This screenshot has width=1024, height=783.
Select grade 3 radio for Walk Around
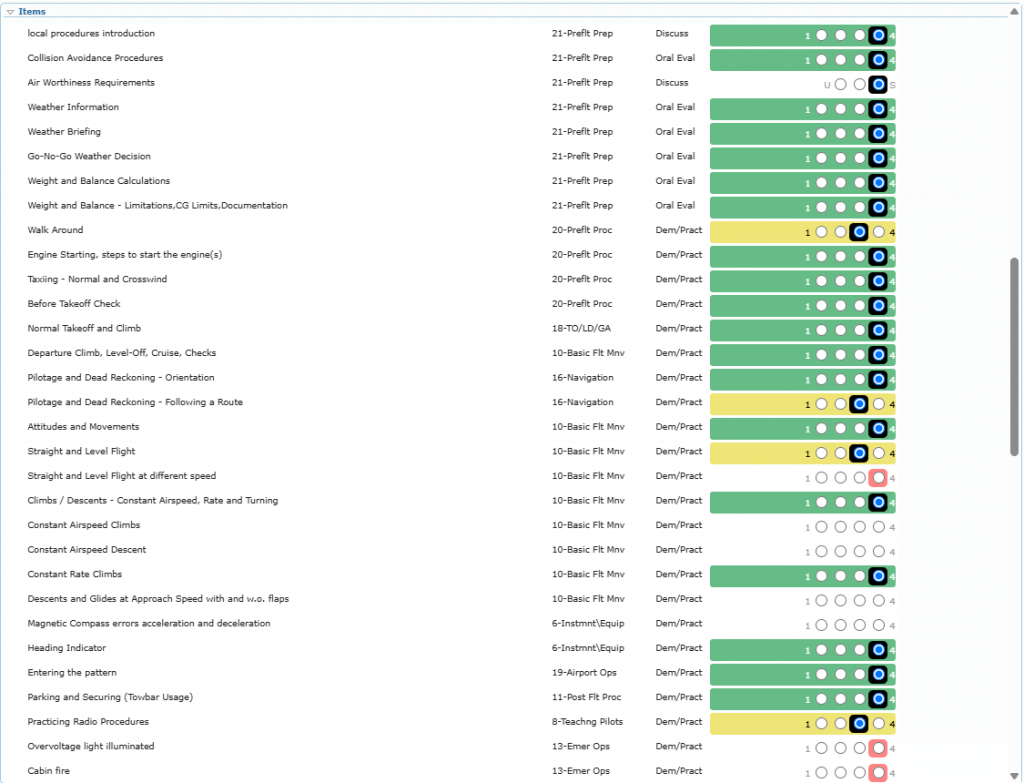(x=859, y=232)
